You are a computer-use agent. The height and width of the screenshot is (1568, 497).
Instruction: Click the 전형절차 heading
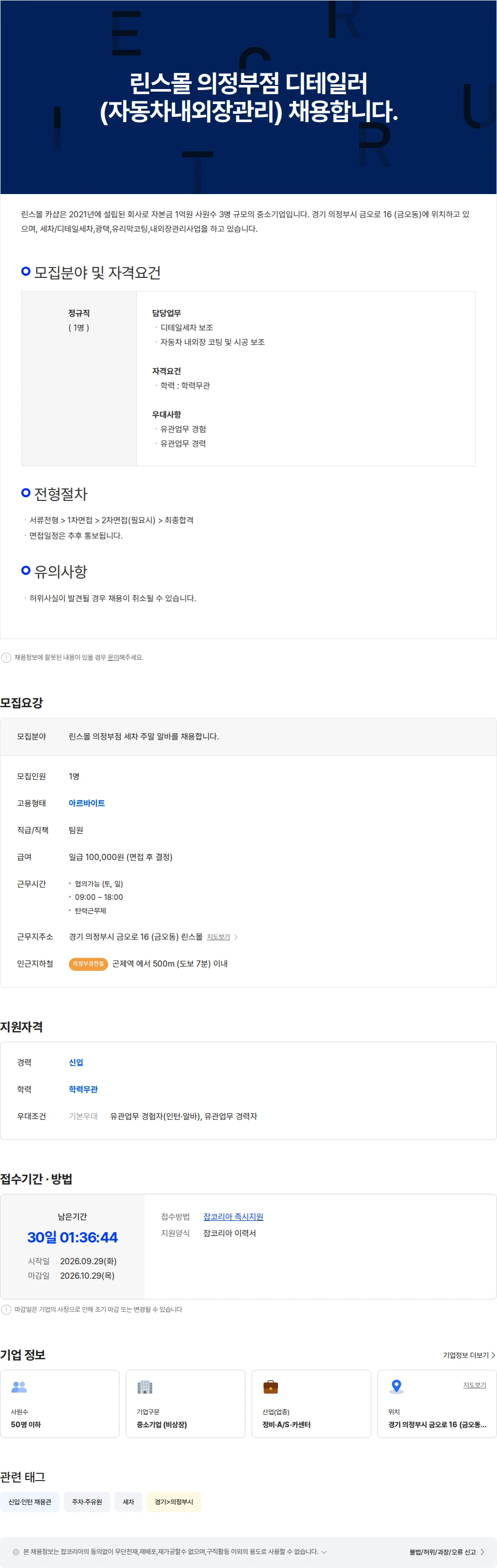(61, 494)
